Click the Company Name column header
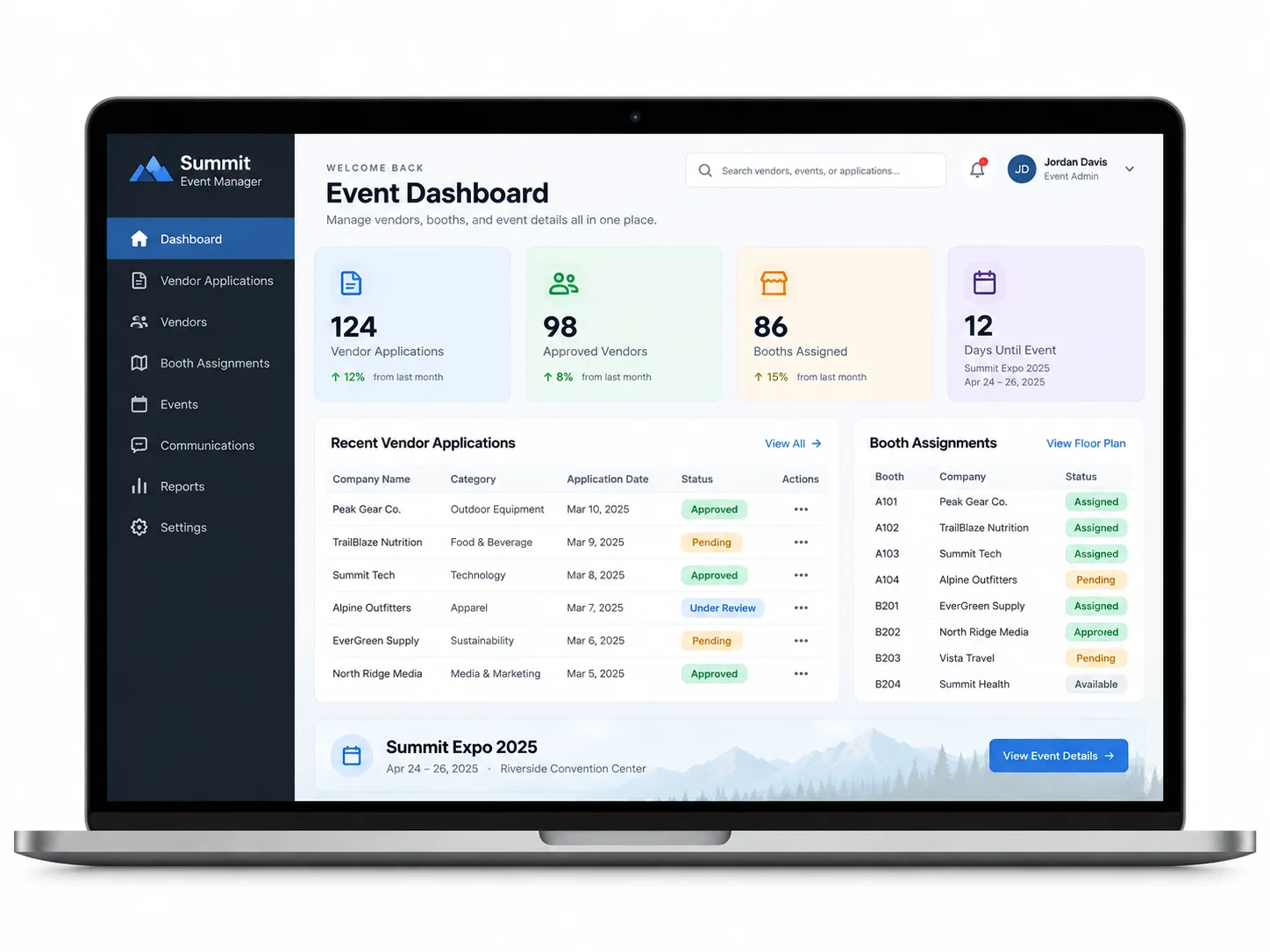This screenshot has width=1270, height=952. tap(371, 480)
